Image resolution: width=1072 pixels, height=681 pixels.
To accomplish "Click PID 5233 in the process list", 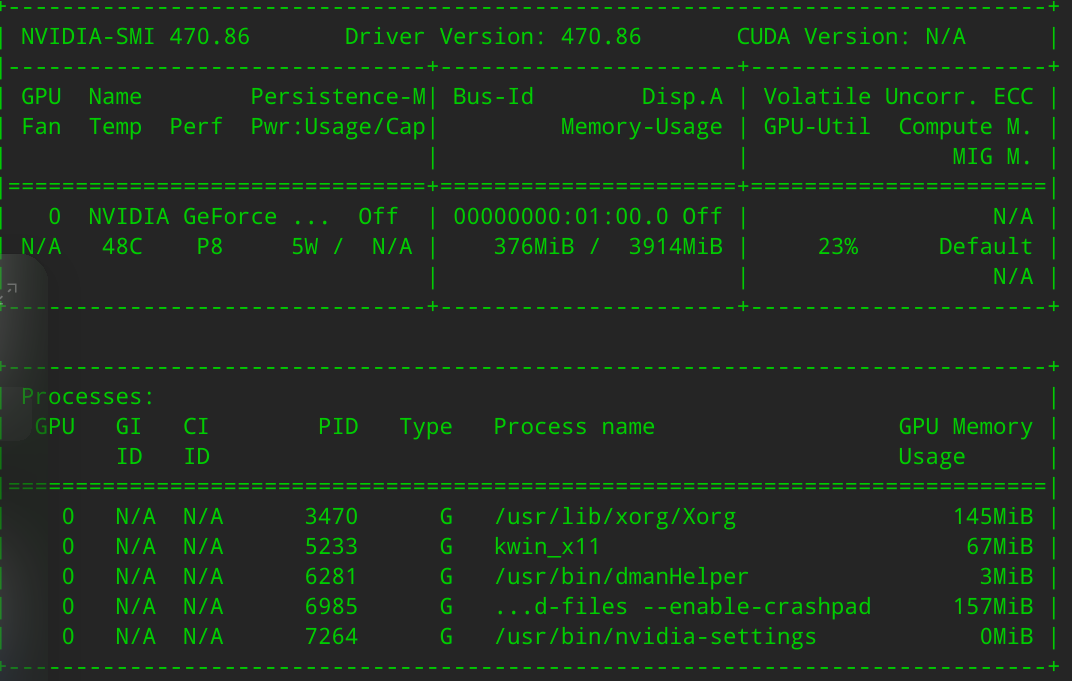I will 331,547.
